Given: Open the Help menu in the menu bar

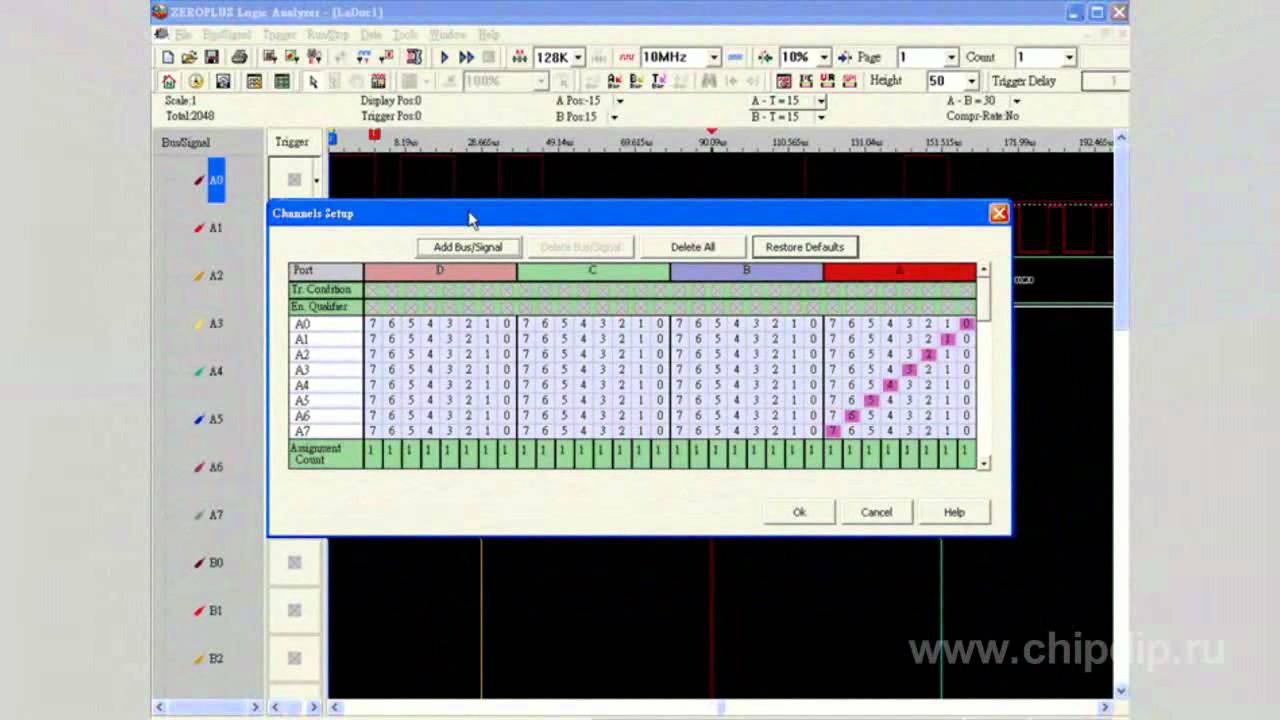Looking at the screenshot, I should [x=488, y=34].
